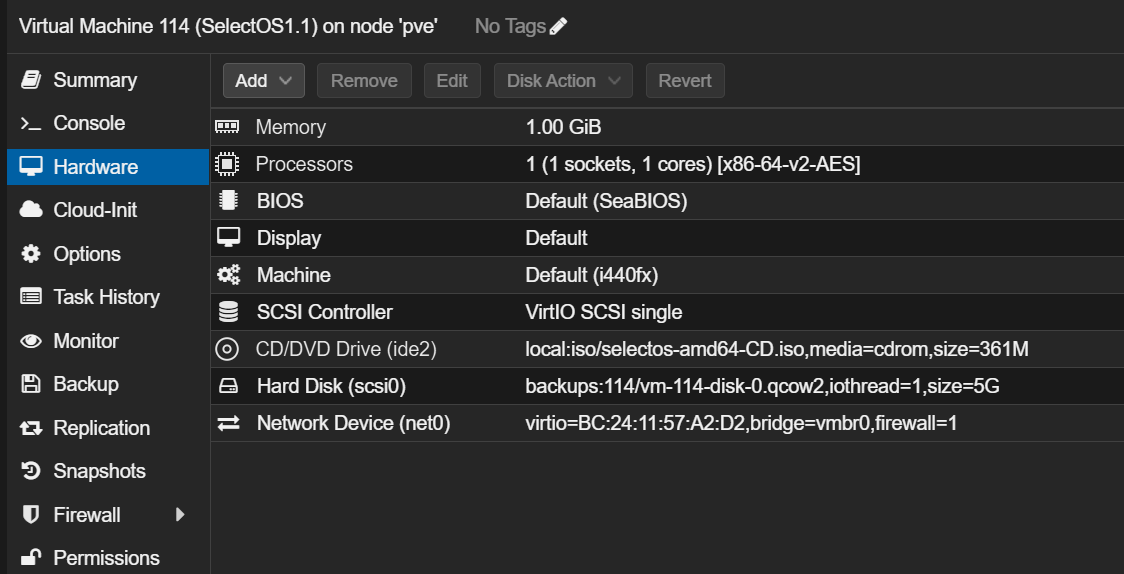Click the Revert button

pos(685,81)
